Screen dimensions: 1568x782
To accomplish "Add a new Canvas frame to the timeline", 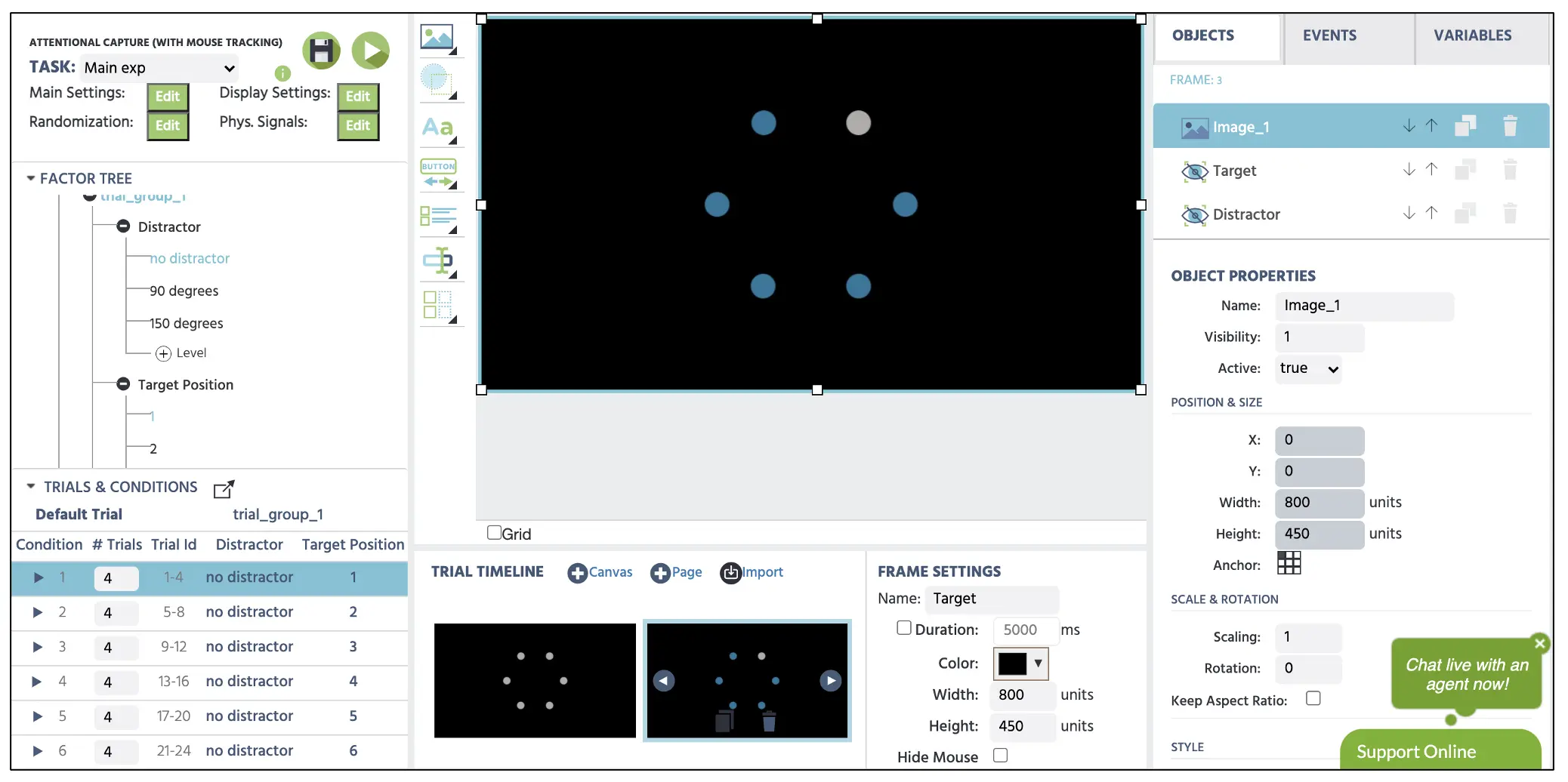I will 600,572.
